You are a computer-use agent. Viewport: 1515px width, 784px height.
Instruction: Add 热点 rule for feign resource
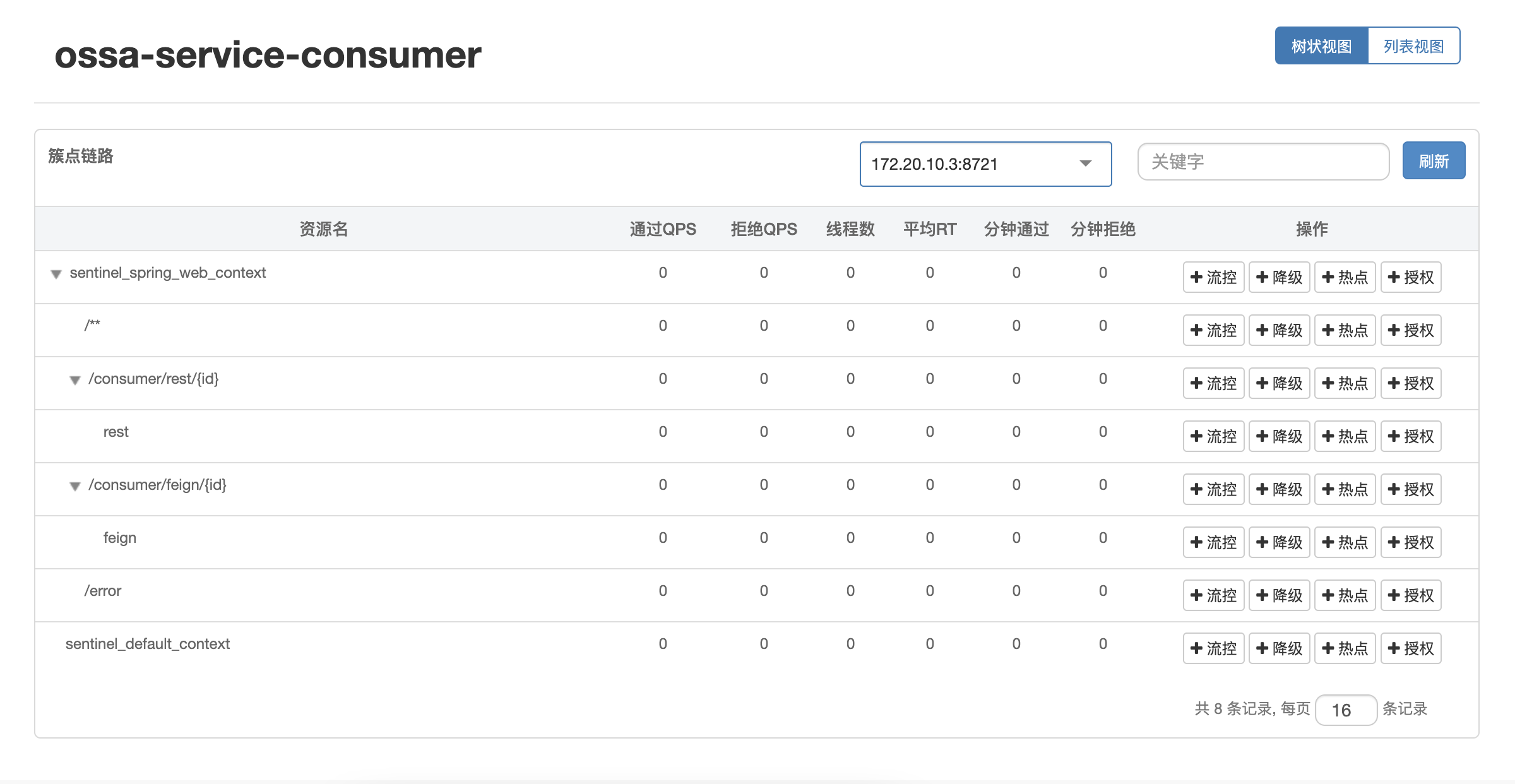coord(1345,542)
